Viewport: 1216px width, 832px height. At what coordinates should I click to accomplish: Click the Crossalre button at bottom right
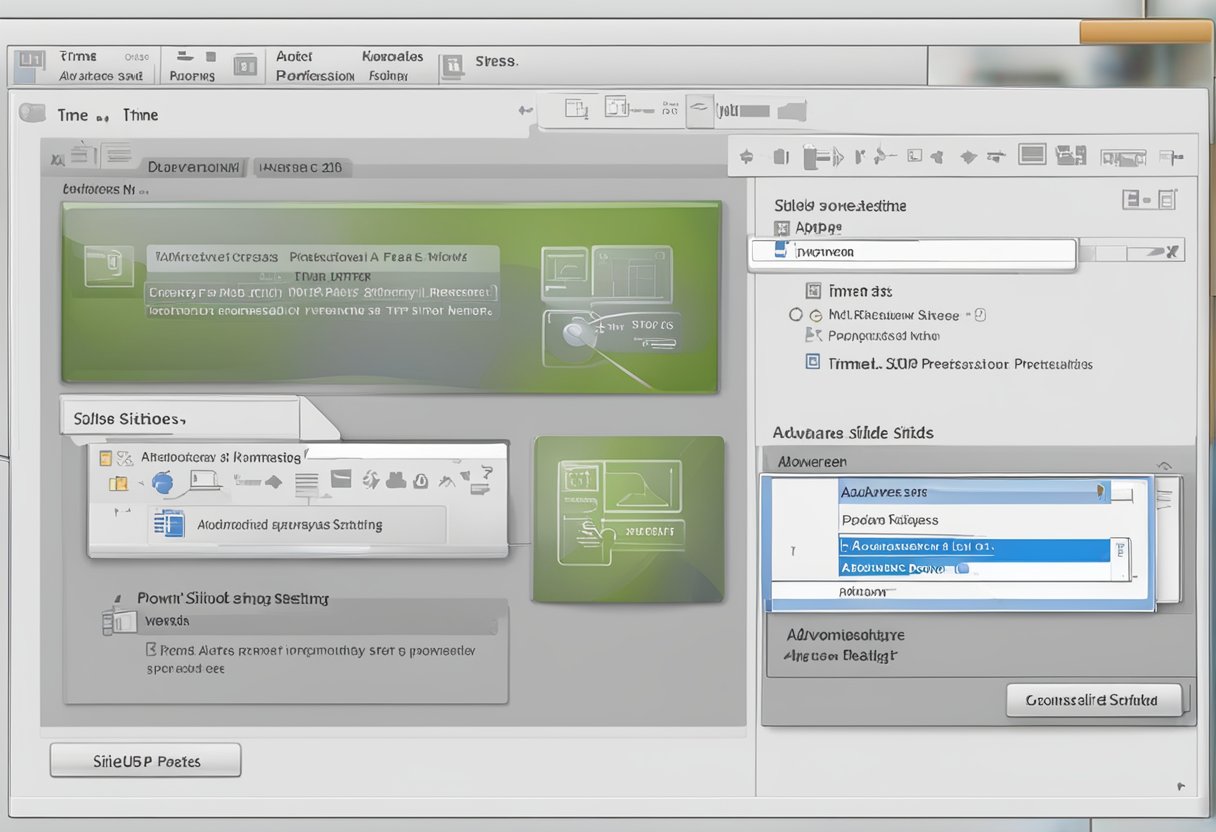point(1095,700)
